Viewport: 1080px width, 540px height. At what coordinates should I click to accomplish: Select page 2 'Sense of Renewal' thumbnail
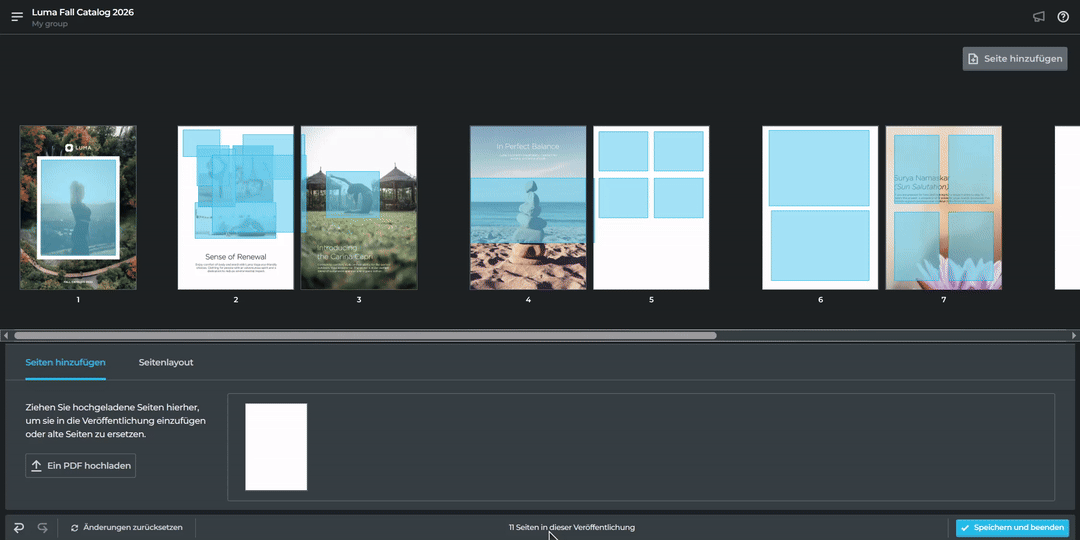pyautogui.click(x=236, y=207)
